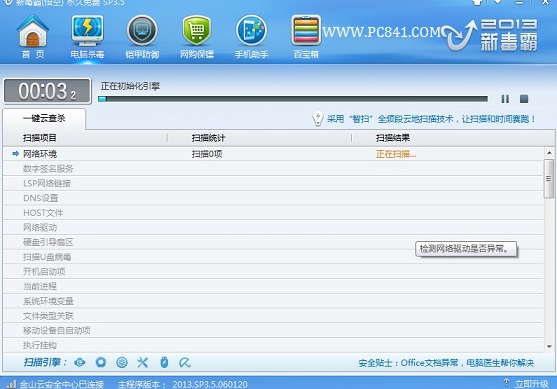The width and height of the screenshot is (557, 389).
Task: Click the wrench and screwdriver engine icon
Action: 142,362
